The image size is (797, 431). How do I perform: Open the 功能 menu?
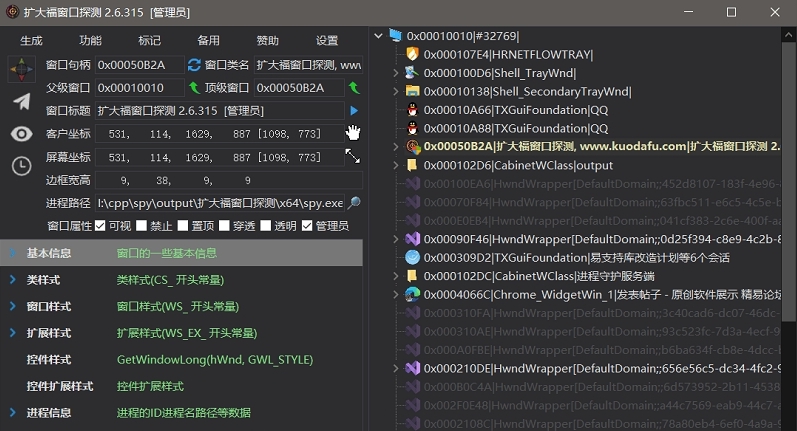pos(90,41)
